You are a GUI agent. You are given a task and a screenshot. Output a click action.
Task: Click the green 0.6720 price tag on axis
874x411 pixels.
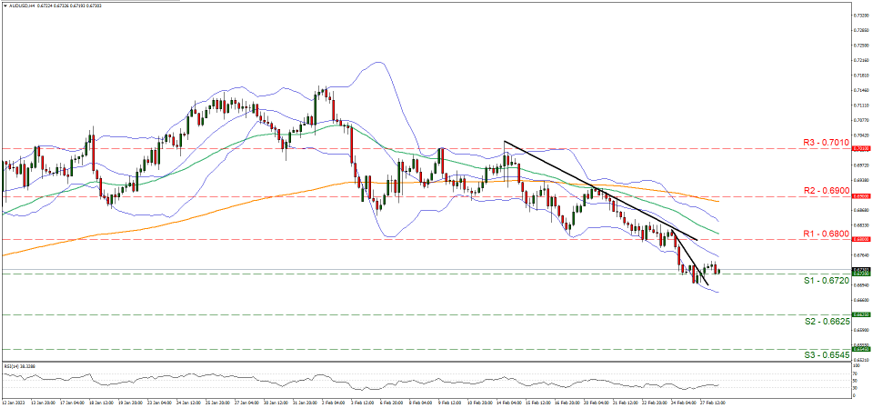click(860, 274)
